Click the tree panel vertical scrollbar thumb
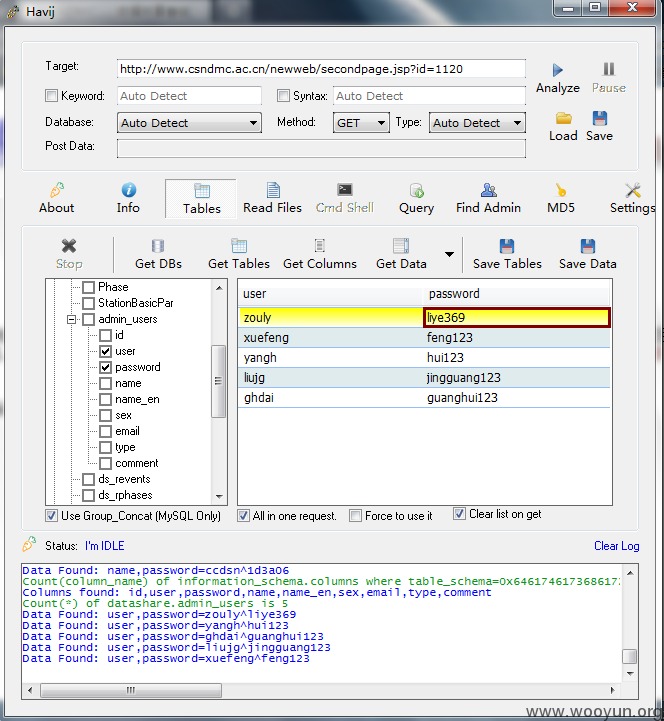The height and width of the screenshot is (721, 664). click(219, 381)
